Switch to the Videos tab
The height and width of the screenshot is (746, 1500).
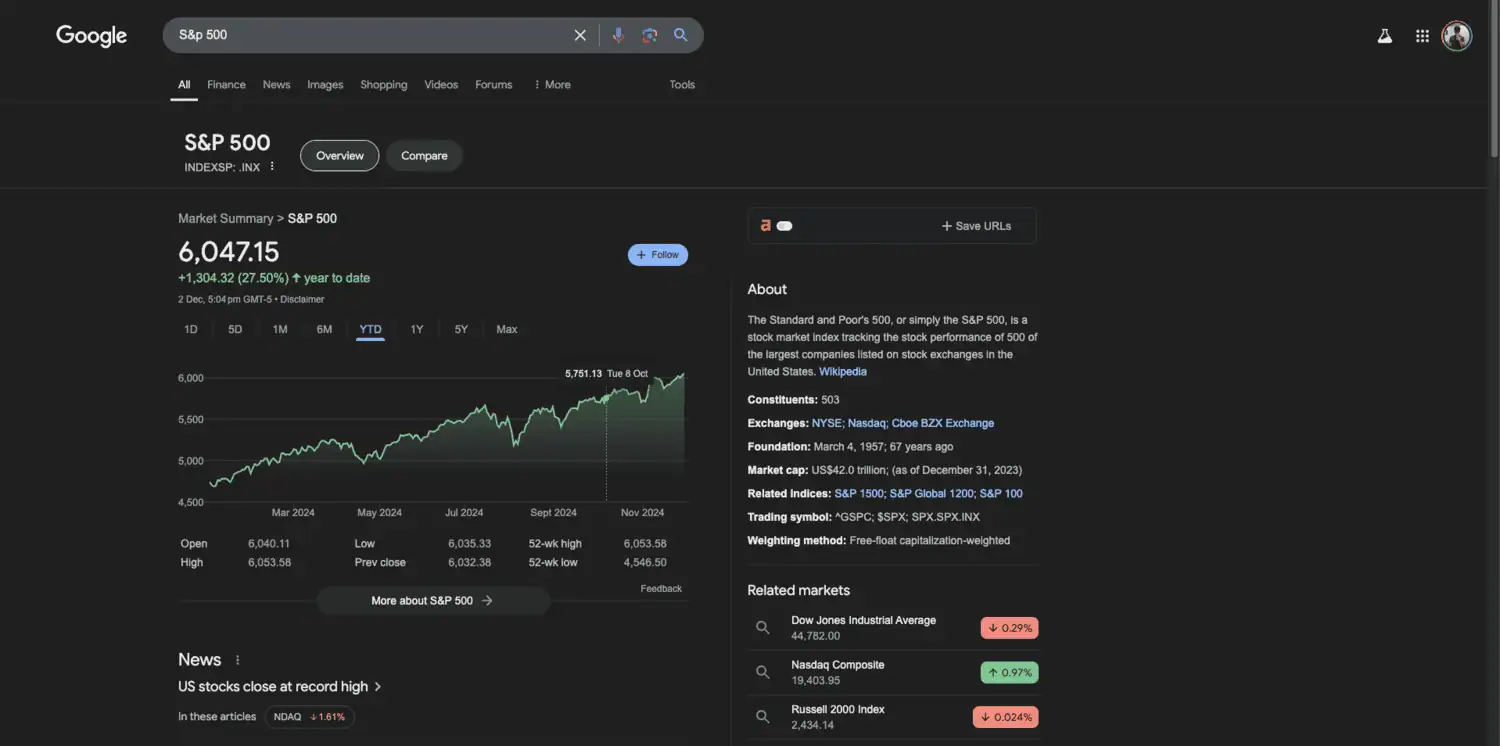click(441, 85)
